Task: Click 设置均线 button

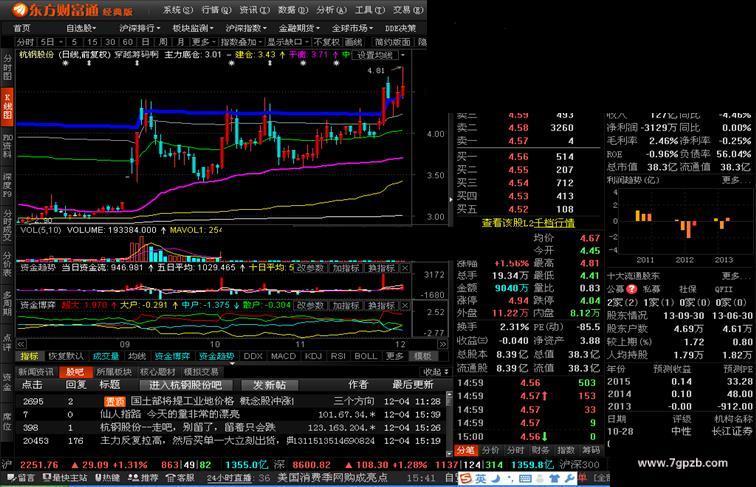Action: click(x=374, y=55)
